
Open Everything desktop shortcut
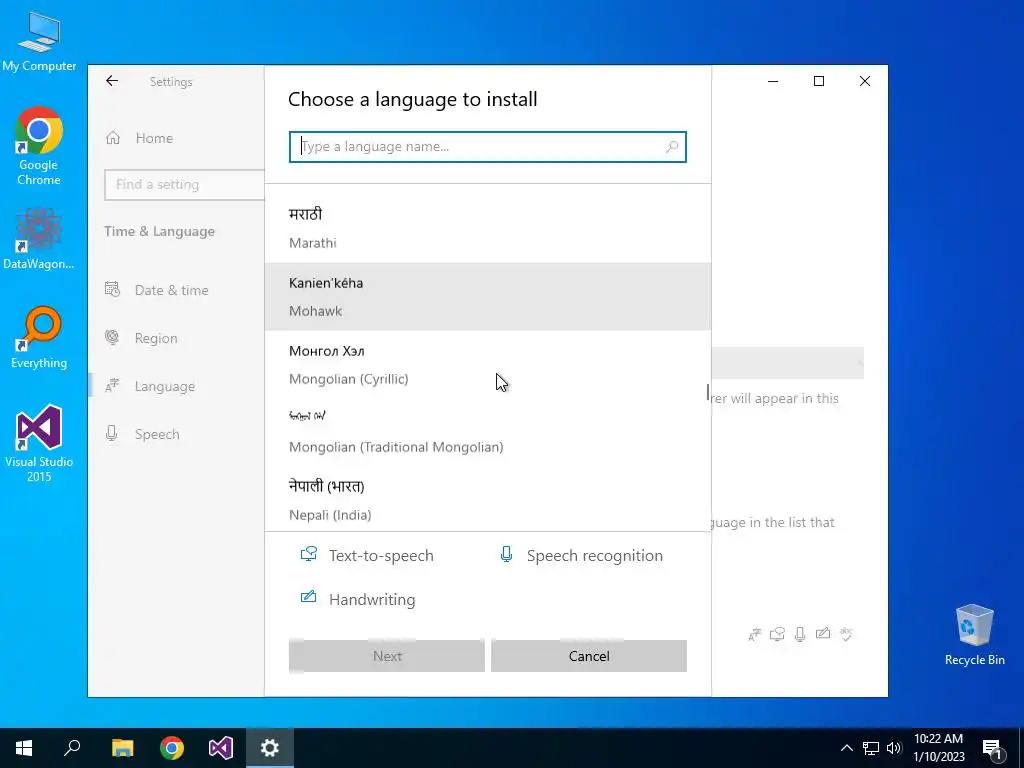click(39, 338)
